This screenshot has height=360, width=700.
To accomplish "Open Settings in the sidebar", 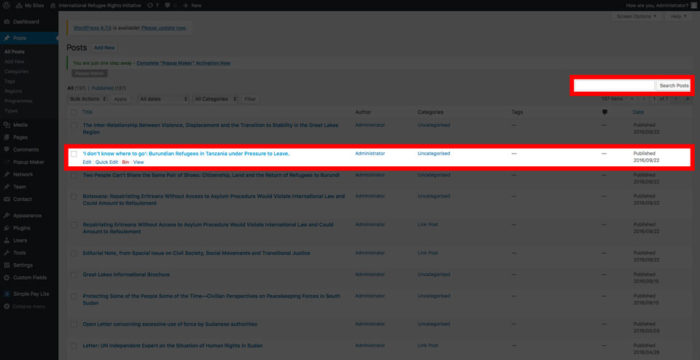I will pyautogui.click(x=23, y=265).
